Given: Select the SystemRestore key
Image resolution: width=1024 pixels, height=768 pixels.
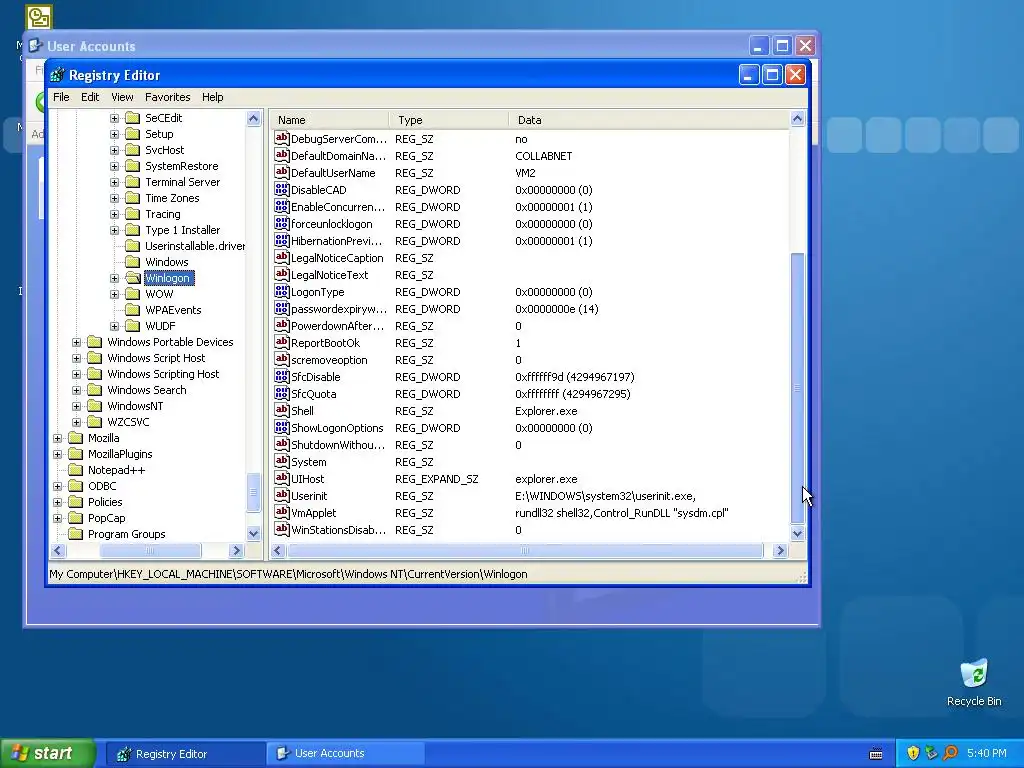Looking at the screenshot, I should pos(182,166).
